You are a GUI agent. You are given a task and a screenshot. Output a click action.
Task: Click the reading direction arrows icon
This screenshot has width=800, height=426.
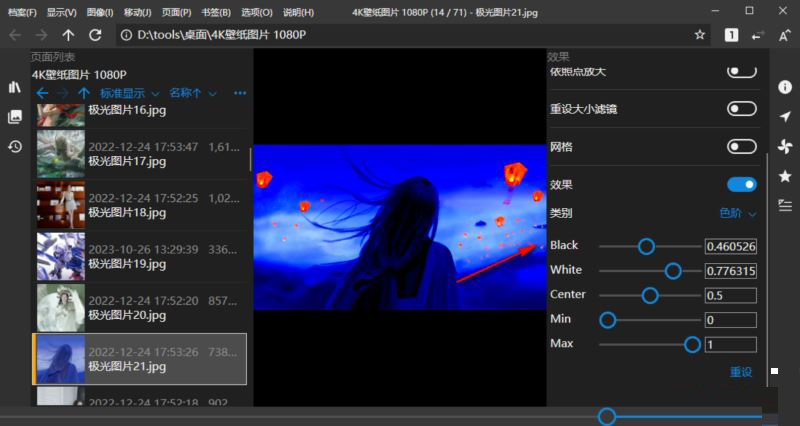coord(758,35)
